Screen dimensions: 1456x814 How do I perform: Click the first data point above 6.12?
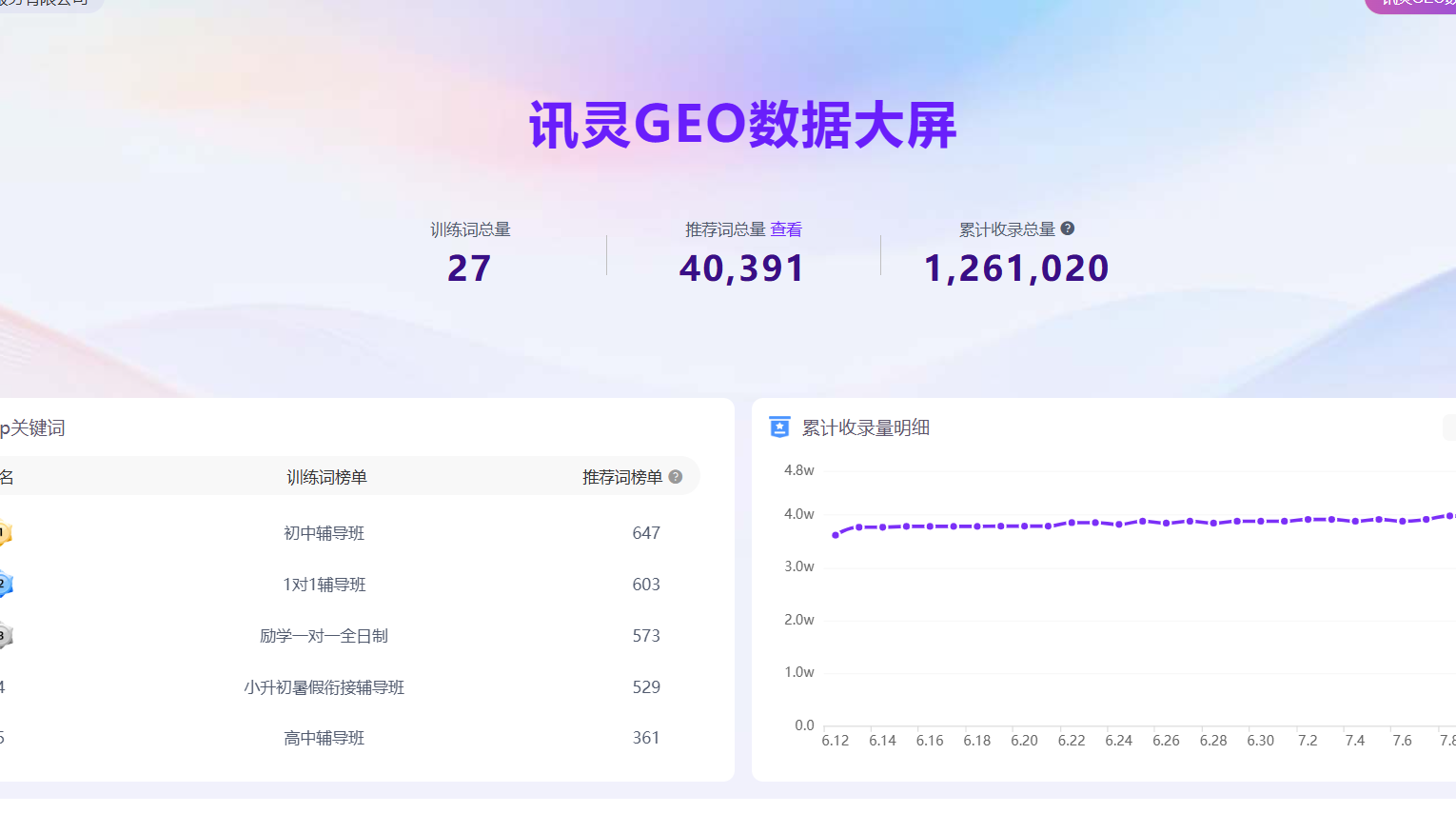[836, 535]
